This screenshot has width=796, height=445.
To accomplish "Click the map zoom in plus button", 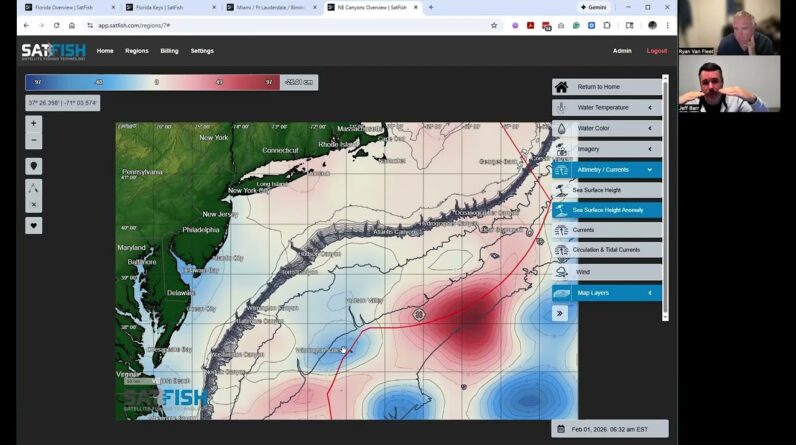I will [33, 123].
